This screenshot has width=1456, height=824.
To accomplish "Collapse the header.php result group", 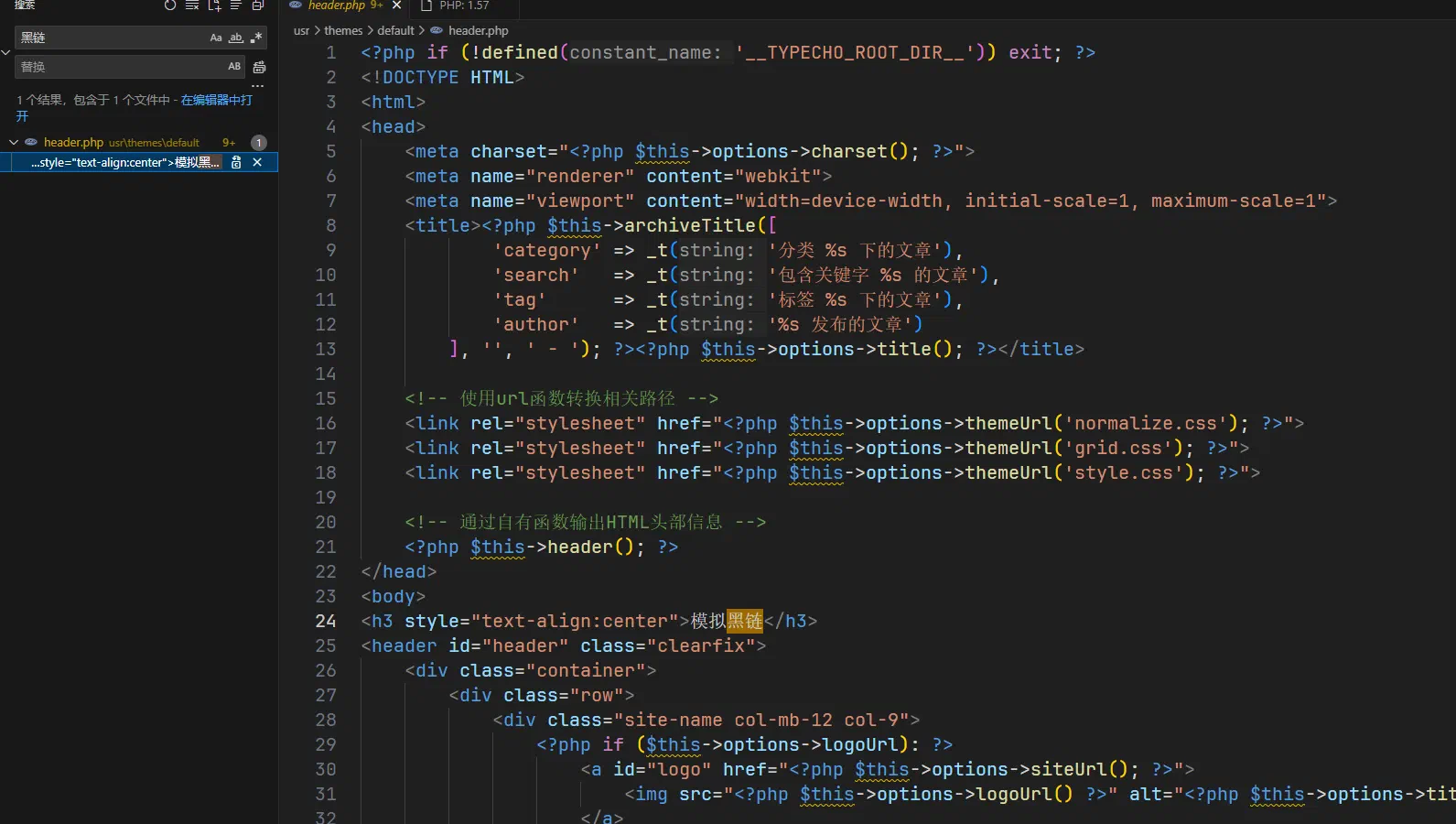I will [14, 142].
